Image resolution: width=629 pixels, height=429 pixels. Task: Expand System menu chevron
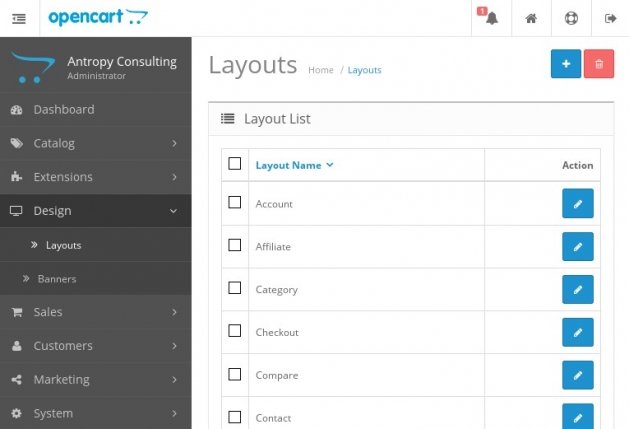174,413
